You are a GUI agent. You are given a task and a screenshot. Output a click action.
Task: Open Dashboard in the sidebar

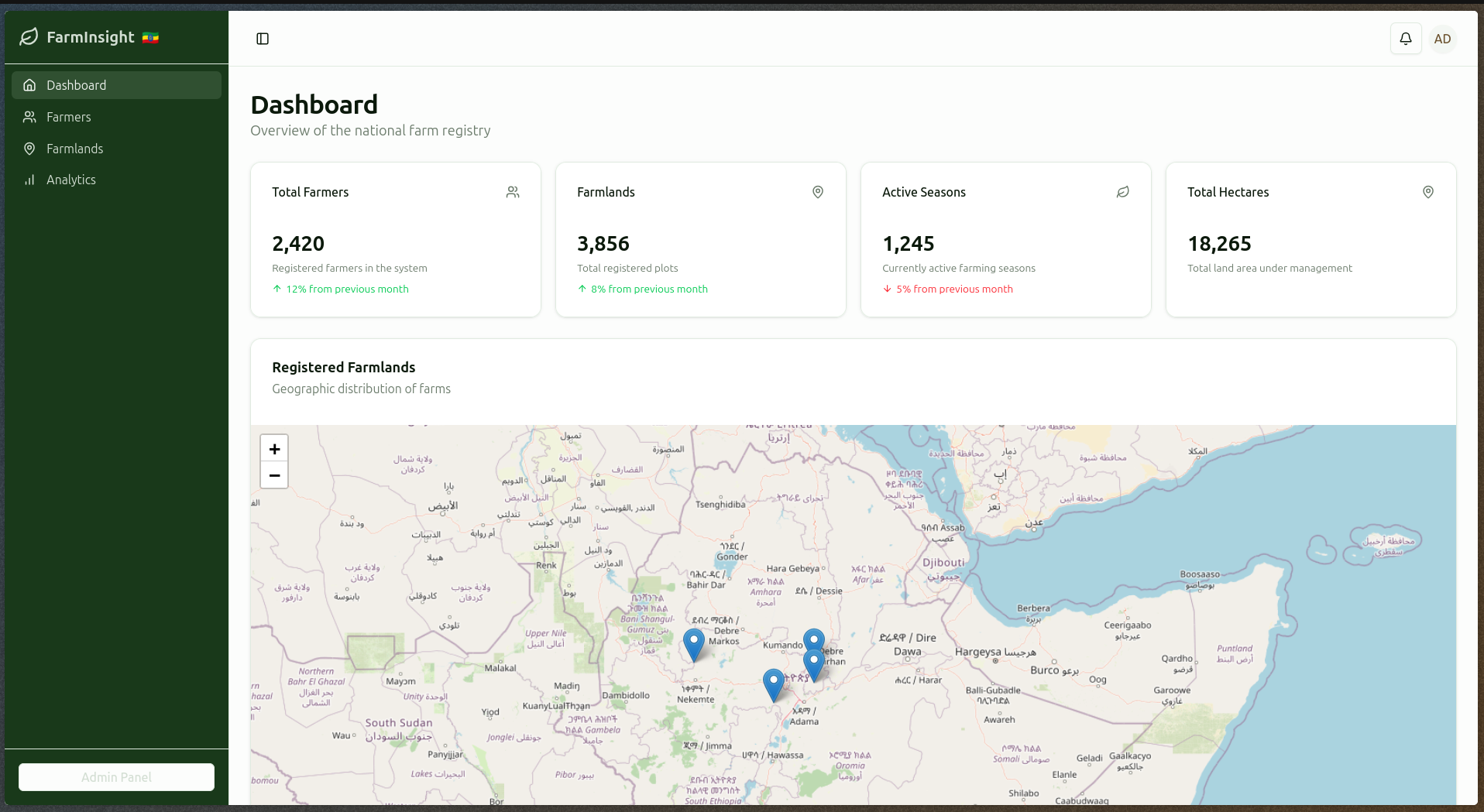(116, 85)
